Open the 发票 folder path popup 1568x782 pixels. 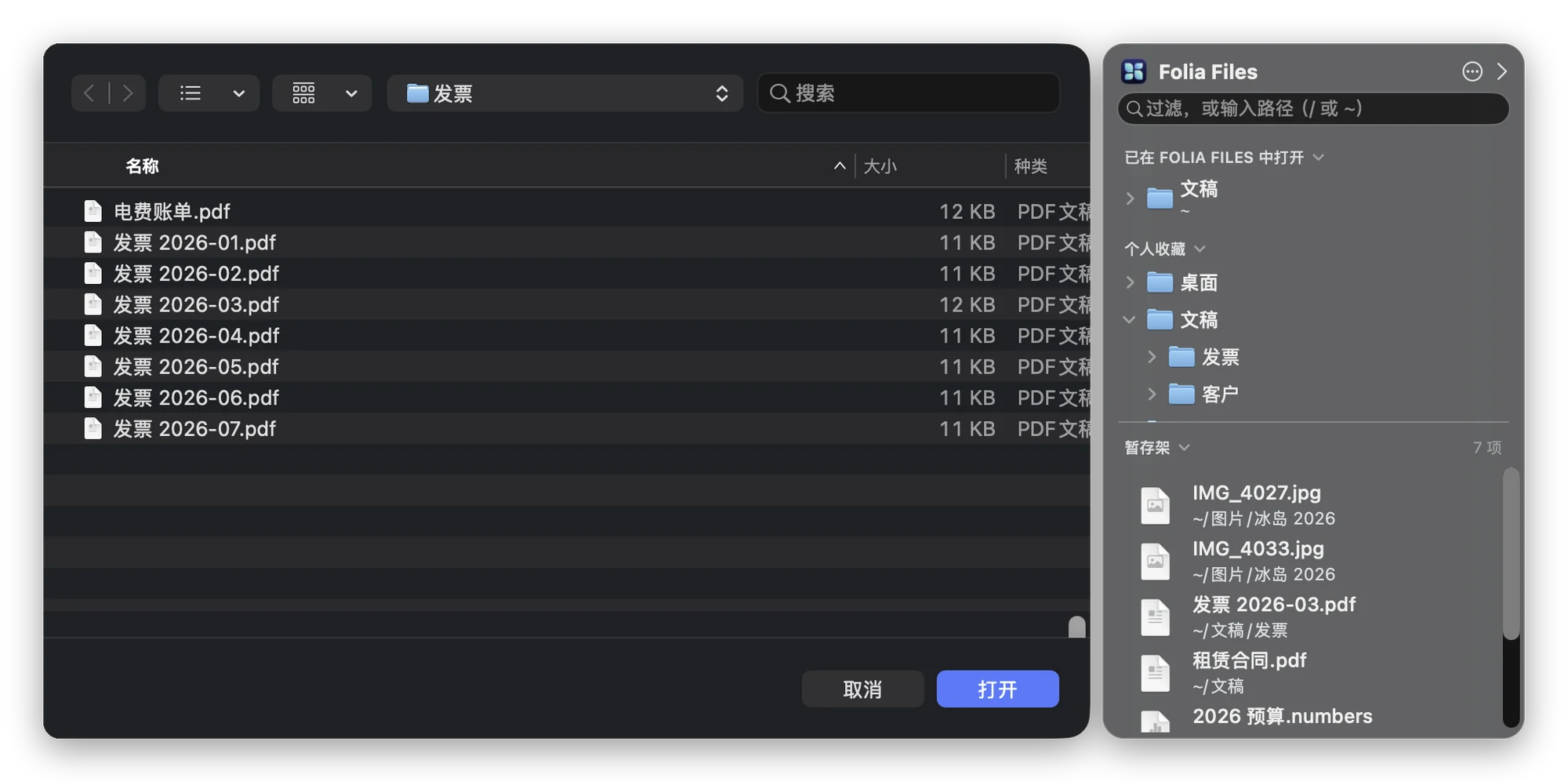click(x=564, y=93)
